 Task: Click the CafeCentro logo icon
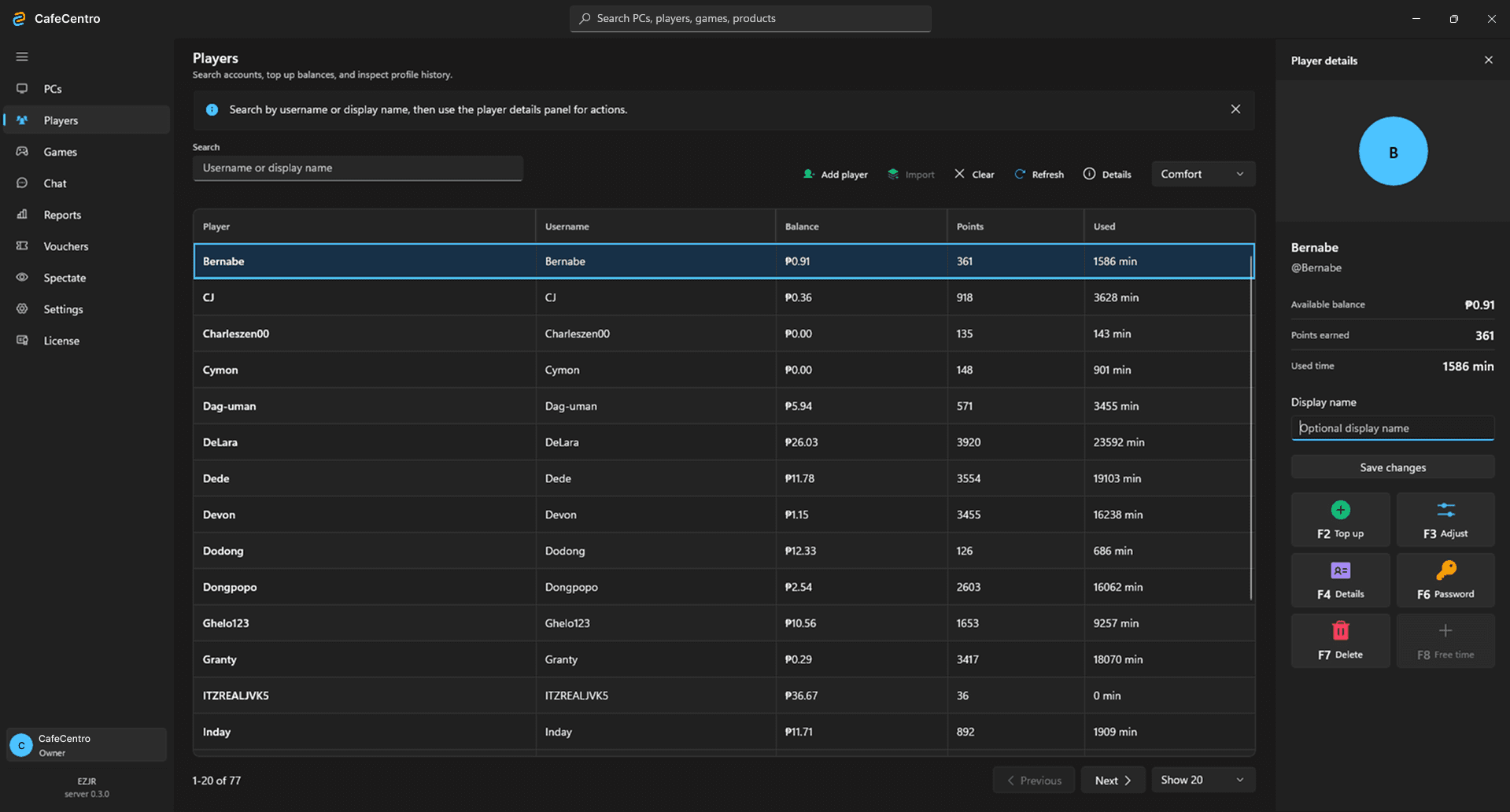(19, 18)
